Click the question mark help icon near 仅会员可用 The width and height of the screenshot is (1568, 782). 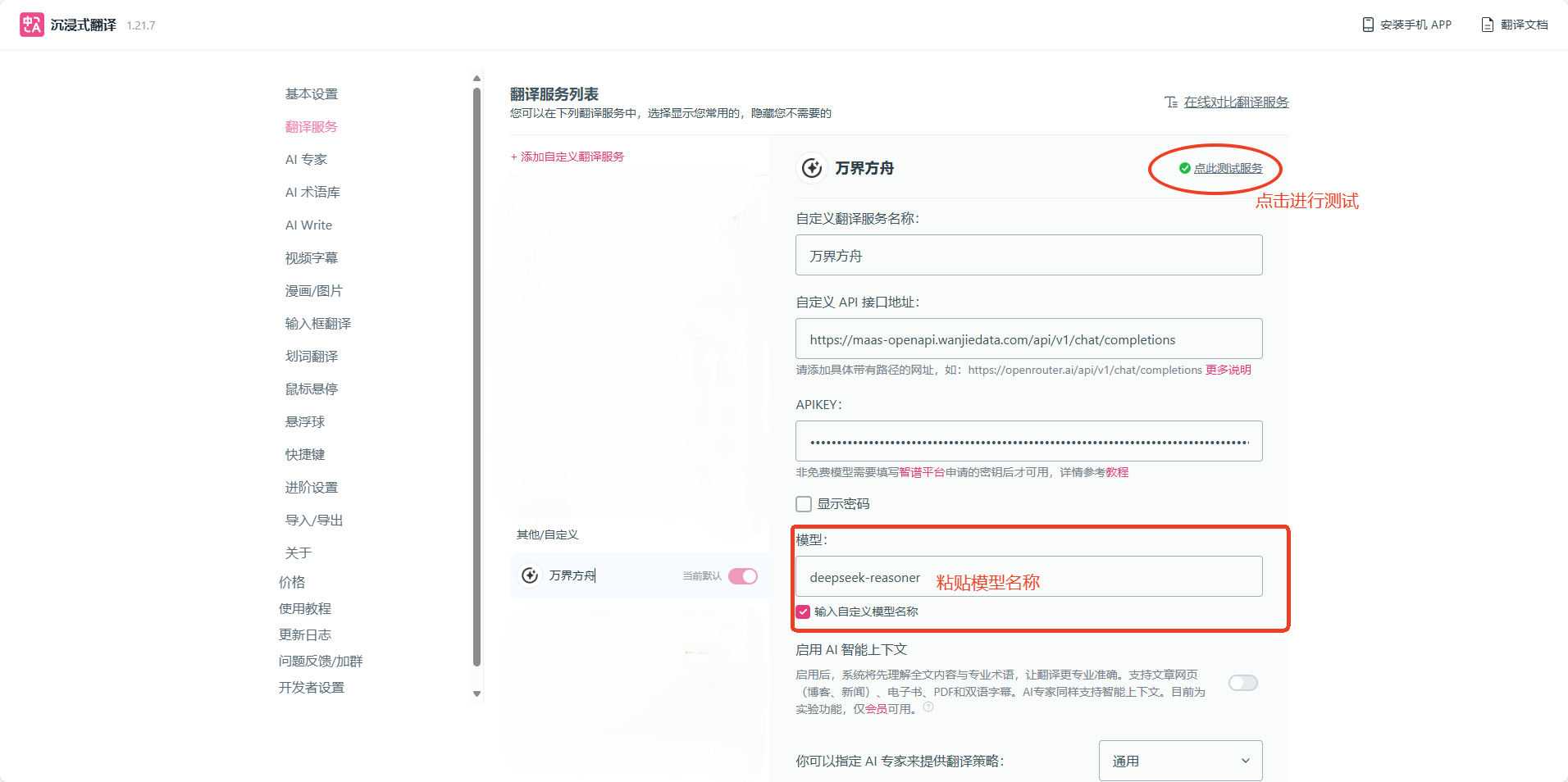coord(929,706)
